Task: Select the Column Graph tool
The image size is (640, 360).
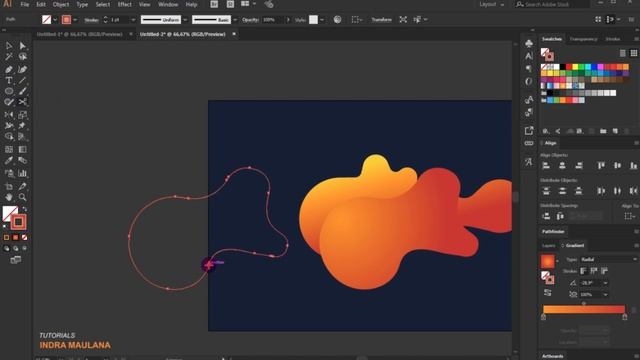Action: [x=22, y=173]
